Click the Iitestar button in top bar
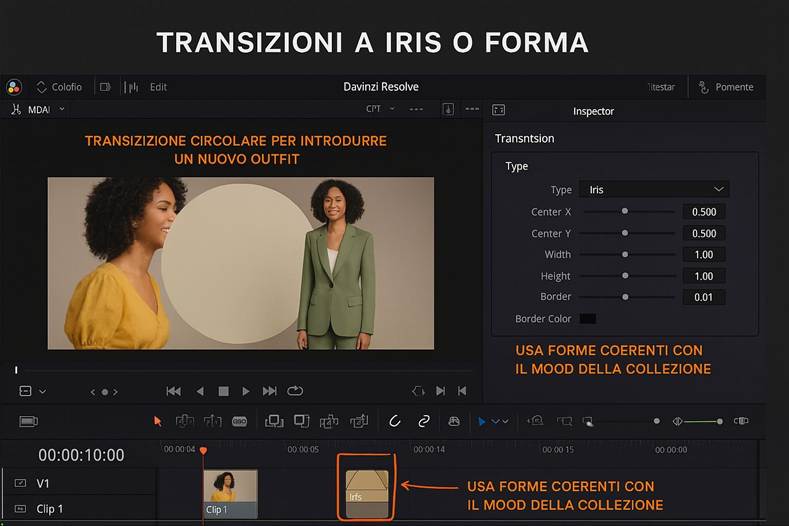The width and height of the screenshot is (789, 526). (x=661, y=87)
